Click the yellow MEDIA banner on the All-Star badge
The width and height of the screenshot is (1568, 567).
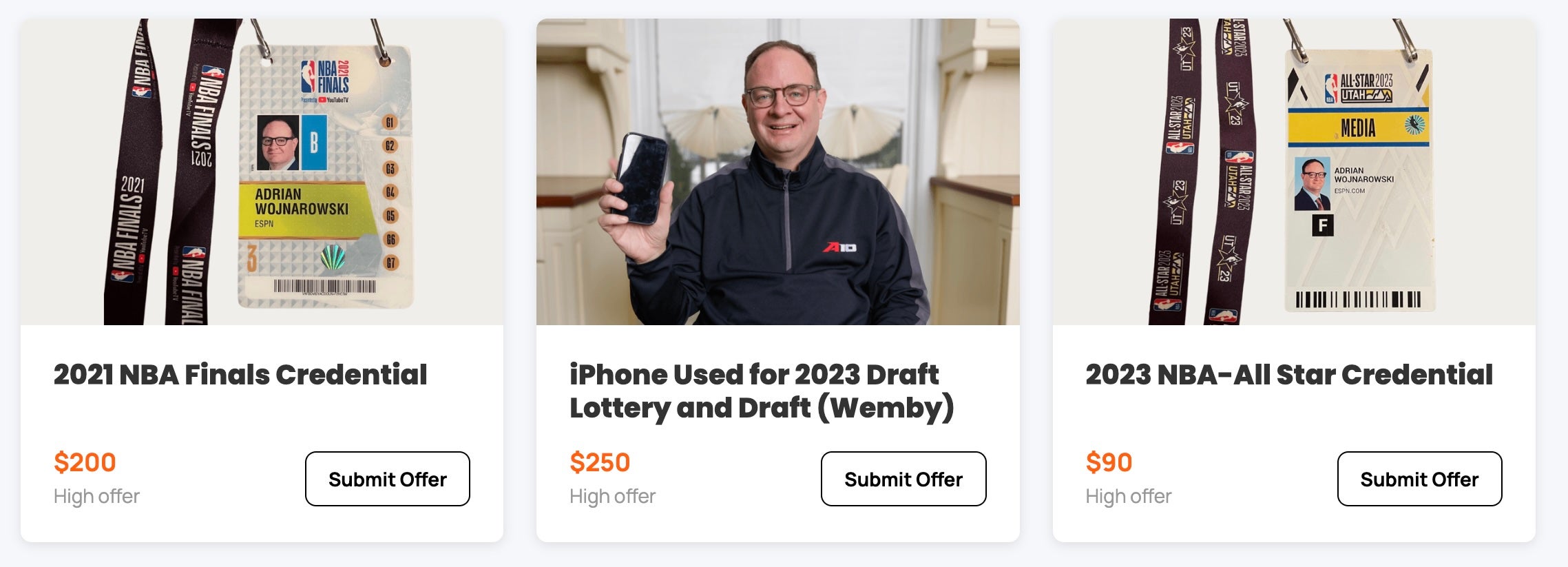click(1358, 128)
